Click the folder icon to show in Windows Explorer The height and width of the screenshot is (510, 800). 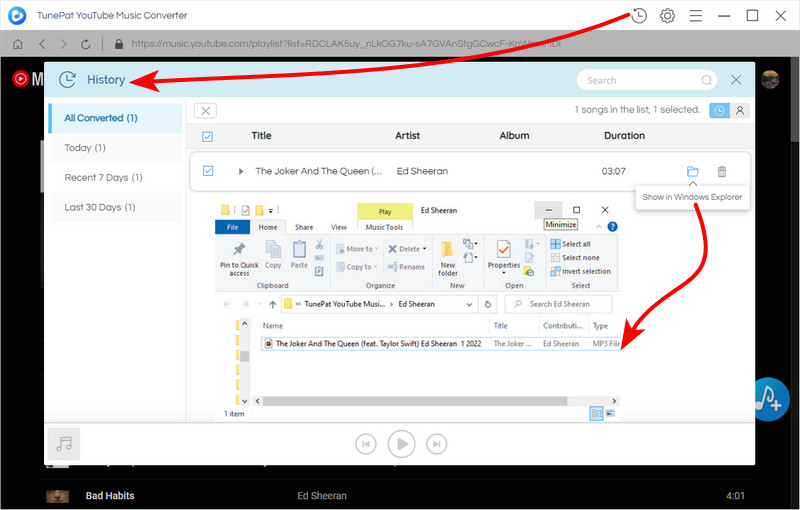pos(692,171)
